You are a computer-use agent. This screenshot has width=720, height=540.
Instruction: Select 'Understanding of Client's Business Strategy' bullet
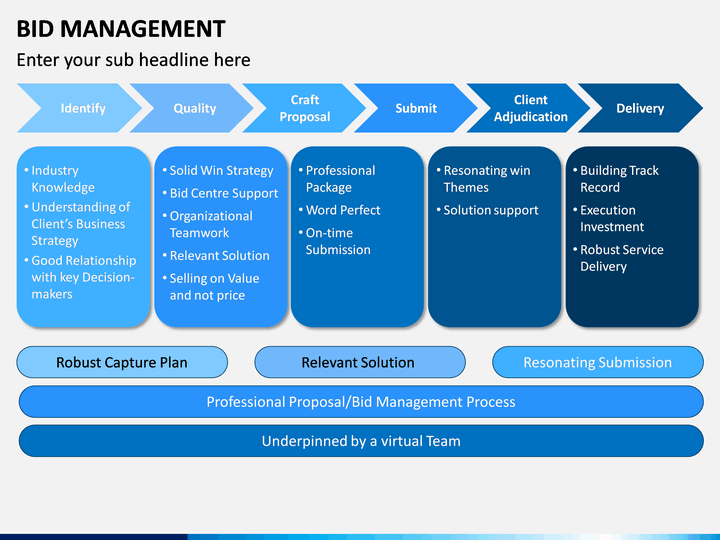pyautogui.click(x=77, y=224)
